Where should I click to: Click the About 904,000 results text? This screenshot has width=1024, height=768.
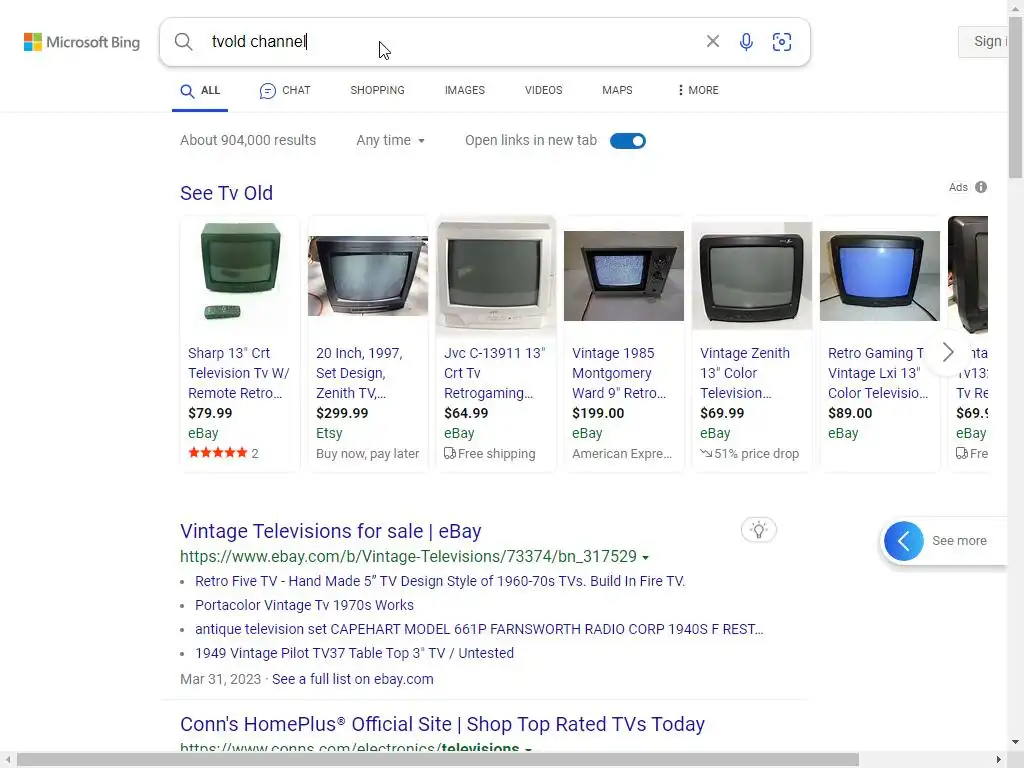[x=248, y=140]
